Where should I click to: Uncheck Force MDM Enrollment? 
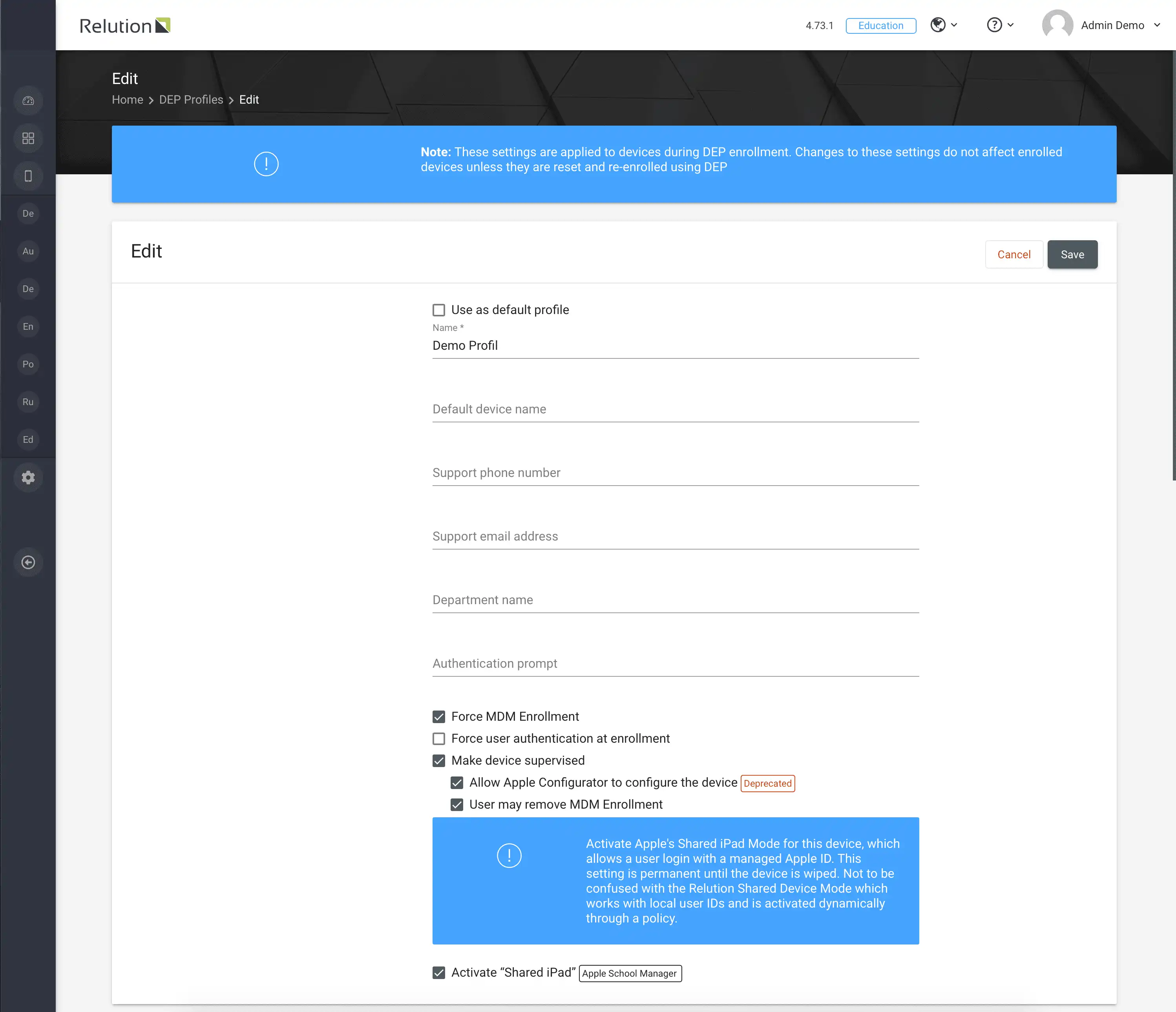pyautogui.click(x=439, y=717)
